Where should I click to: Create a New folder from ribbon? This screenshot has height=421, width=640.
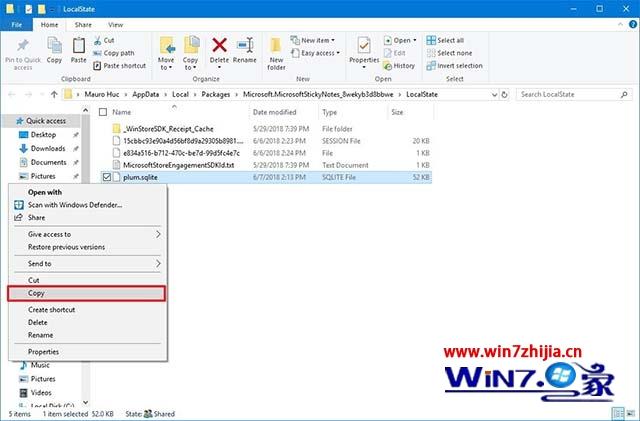click(276, 53)
